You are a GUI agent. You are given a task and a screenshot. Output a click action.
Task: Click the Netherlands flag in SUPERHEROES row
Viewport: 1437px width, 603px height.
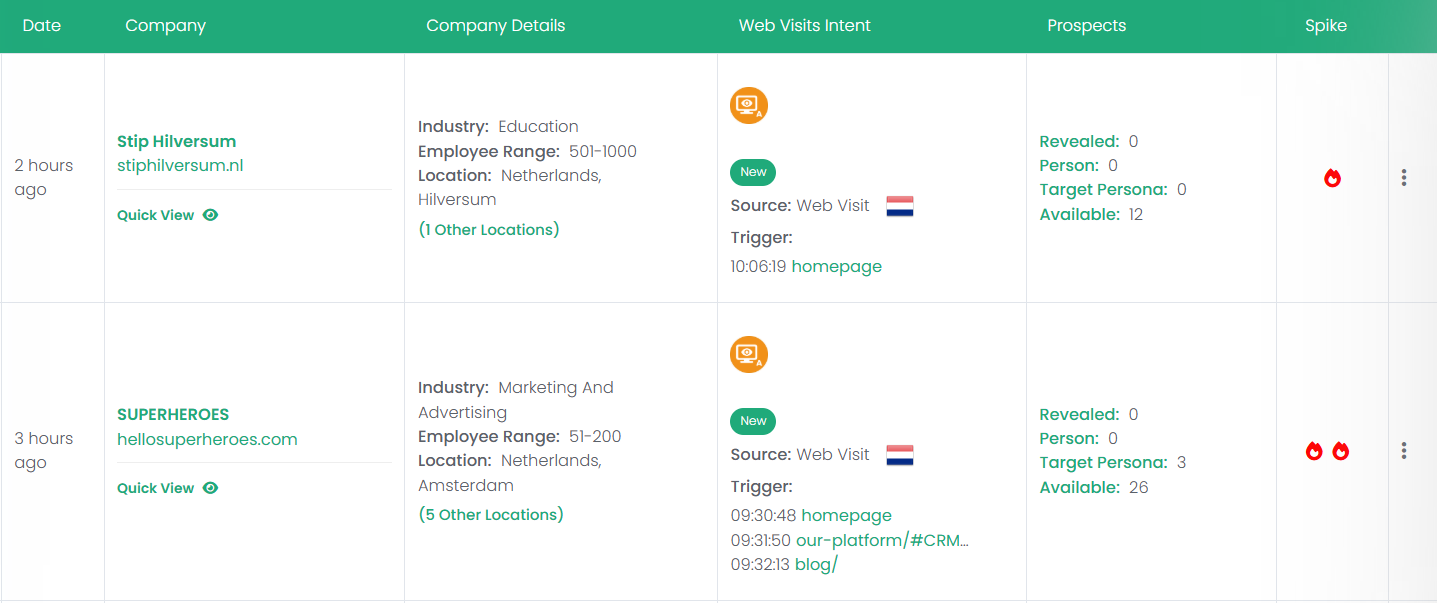point(900,455)
